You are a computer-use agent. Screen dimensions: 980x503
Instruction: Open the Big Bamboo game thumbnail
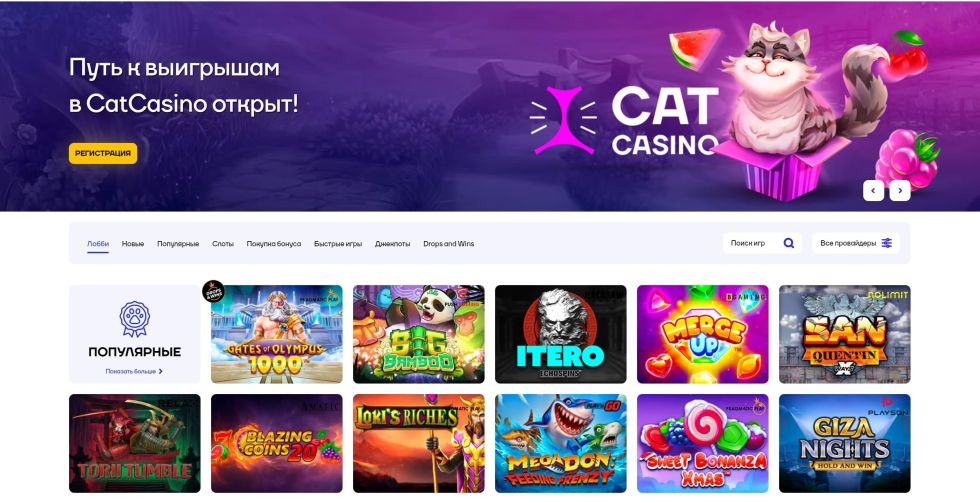(419, 334)
